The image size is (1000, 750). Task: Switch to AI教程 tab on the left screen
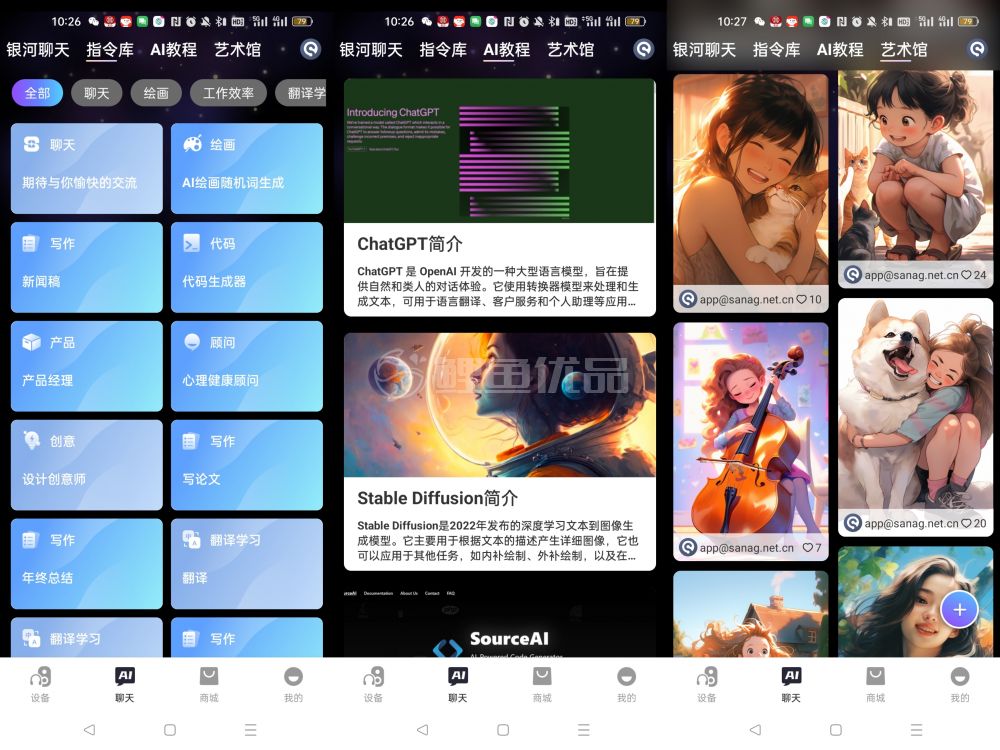coord(173,50)
